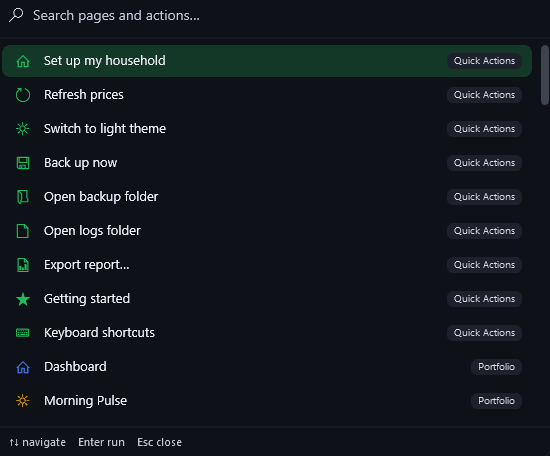Click the Open backup folder icon
The image size is (550, 456).
[x=23, y=197]
